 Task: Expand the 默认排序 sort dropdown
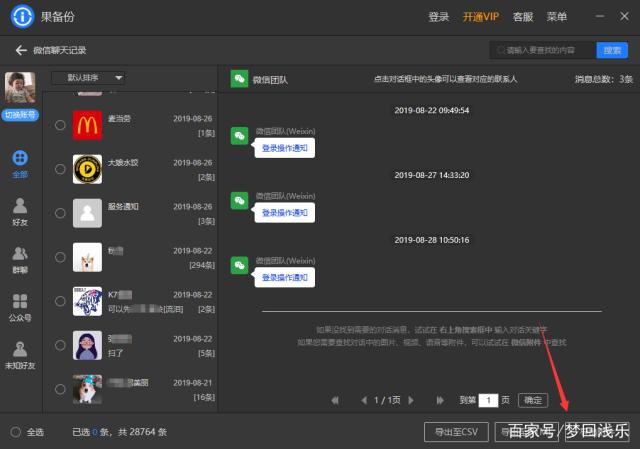coord(88,78)
